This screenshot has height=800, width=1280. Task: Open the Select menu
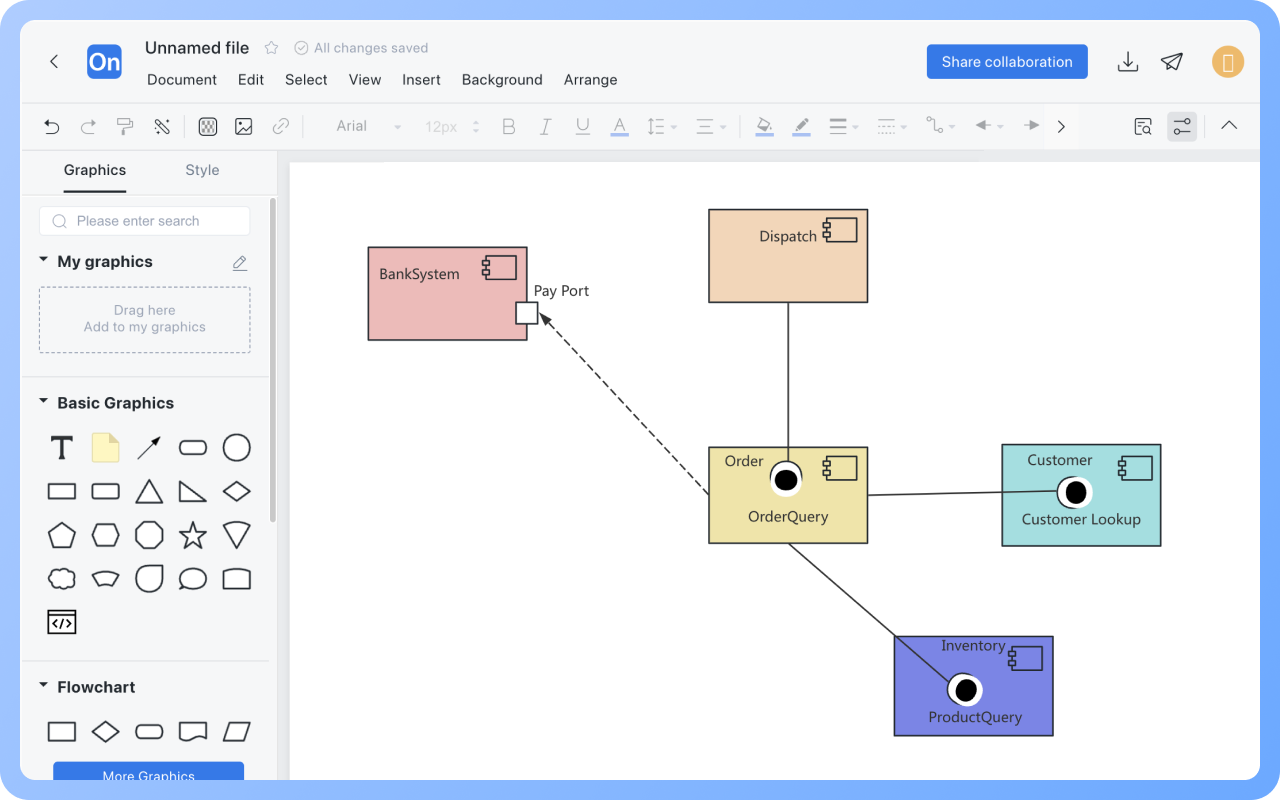pyautogui.click(x=306, y=80)
